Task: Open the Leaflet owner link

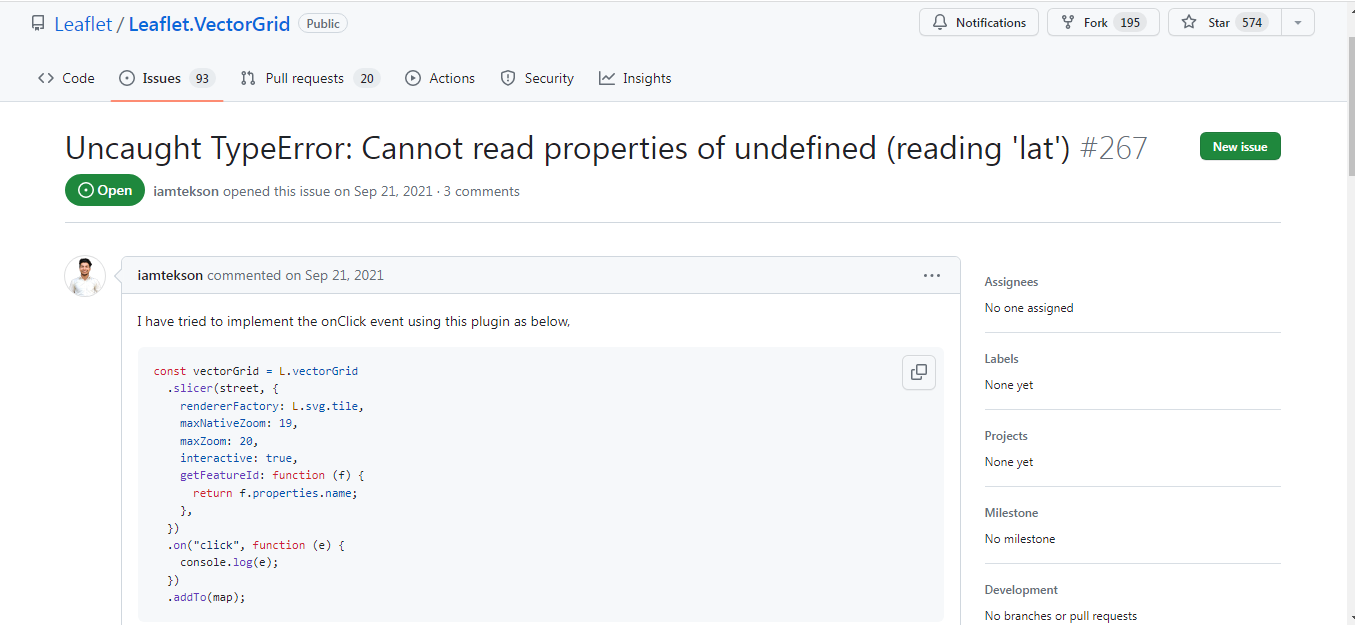Action: pos(83,23)
